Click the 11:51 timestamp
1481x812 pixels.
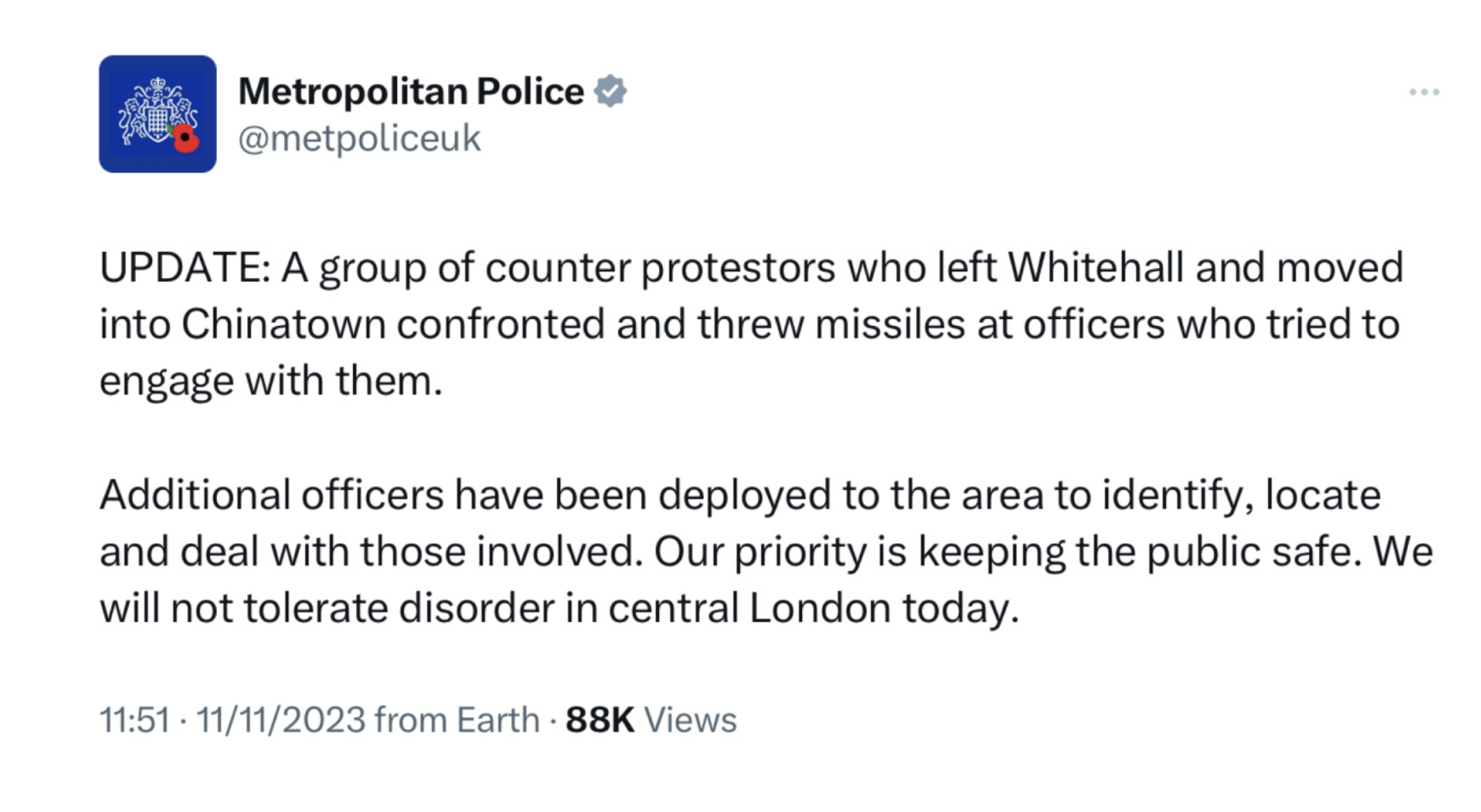point(136,719)
